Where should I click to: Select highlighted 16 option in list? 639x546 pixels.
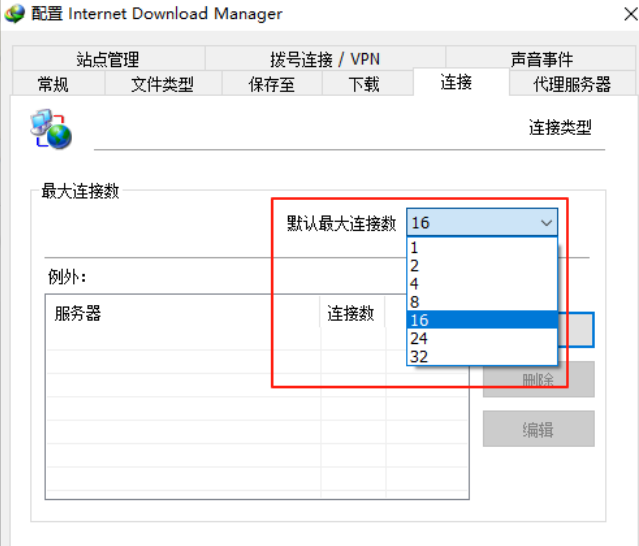482,320
